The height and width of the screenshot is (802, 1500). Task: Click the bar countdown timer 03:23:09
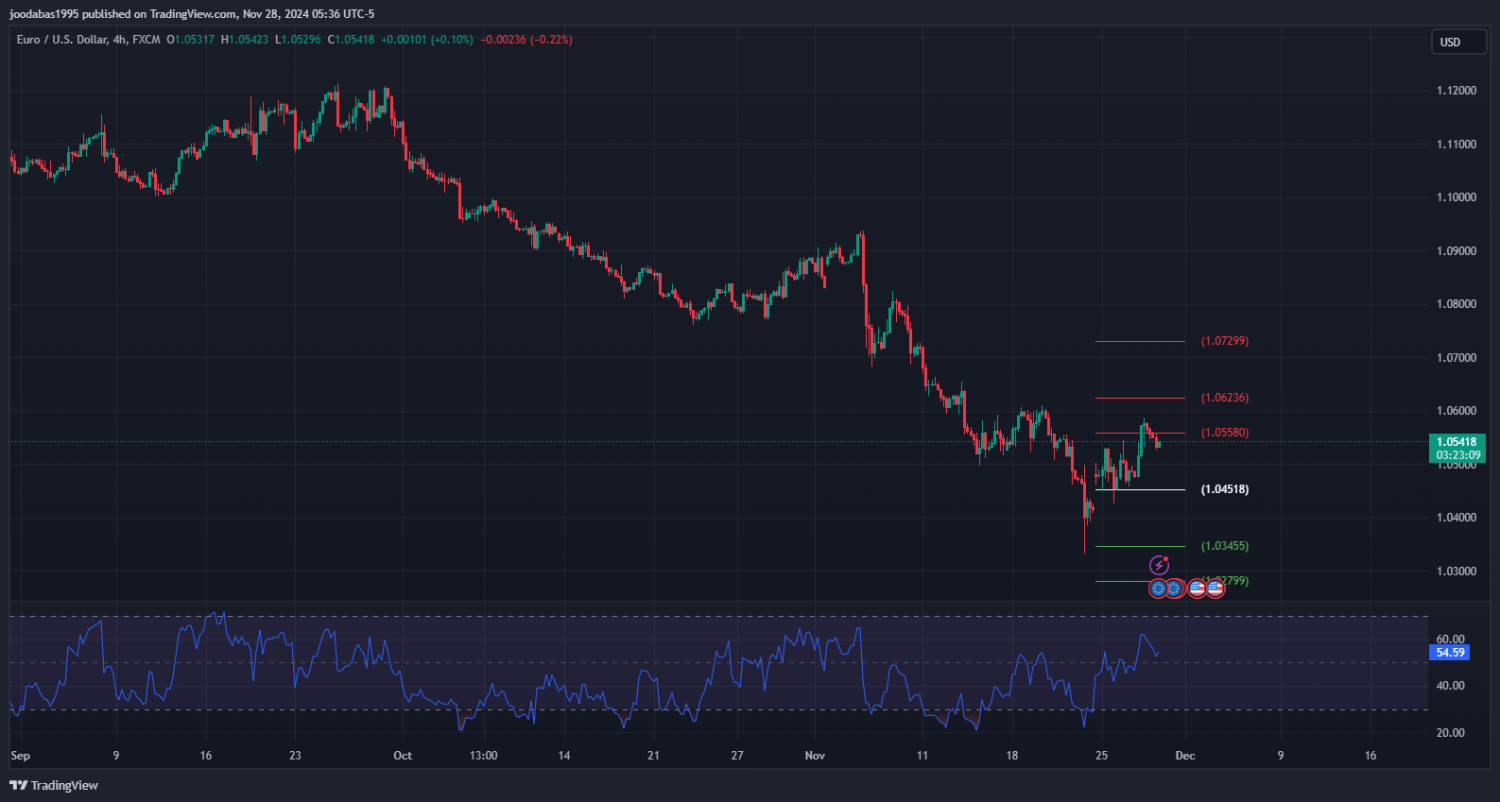[1458, 455]
